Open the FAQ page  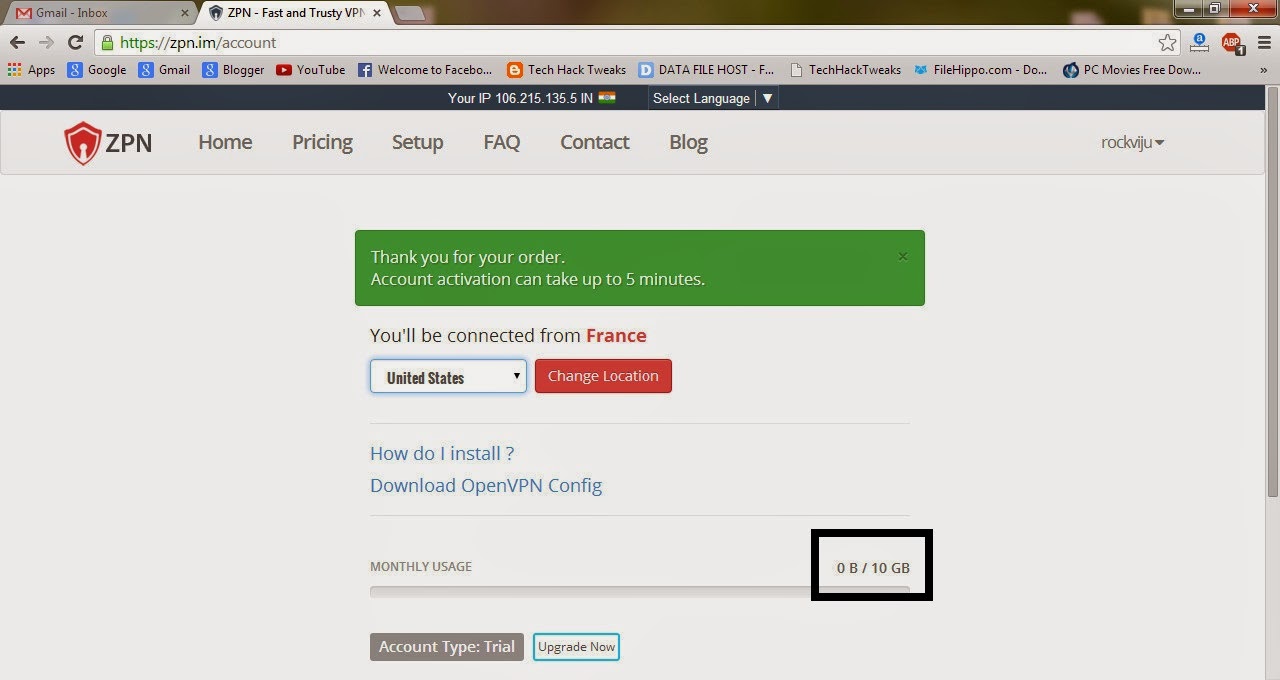pos(501,142)
